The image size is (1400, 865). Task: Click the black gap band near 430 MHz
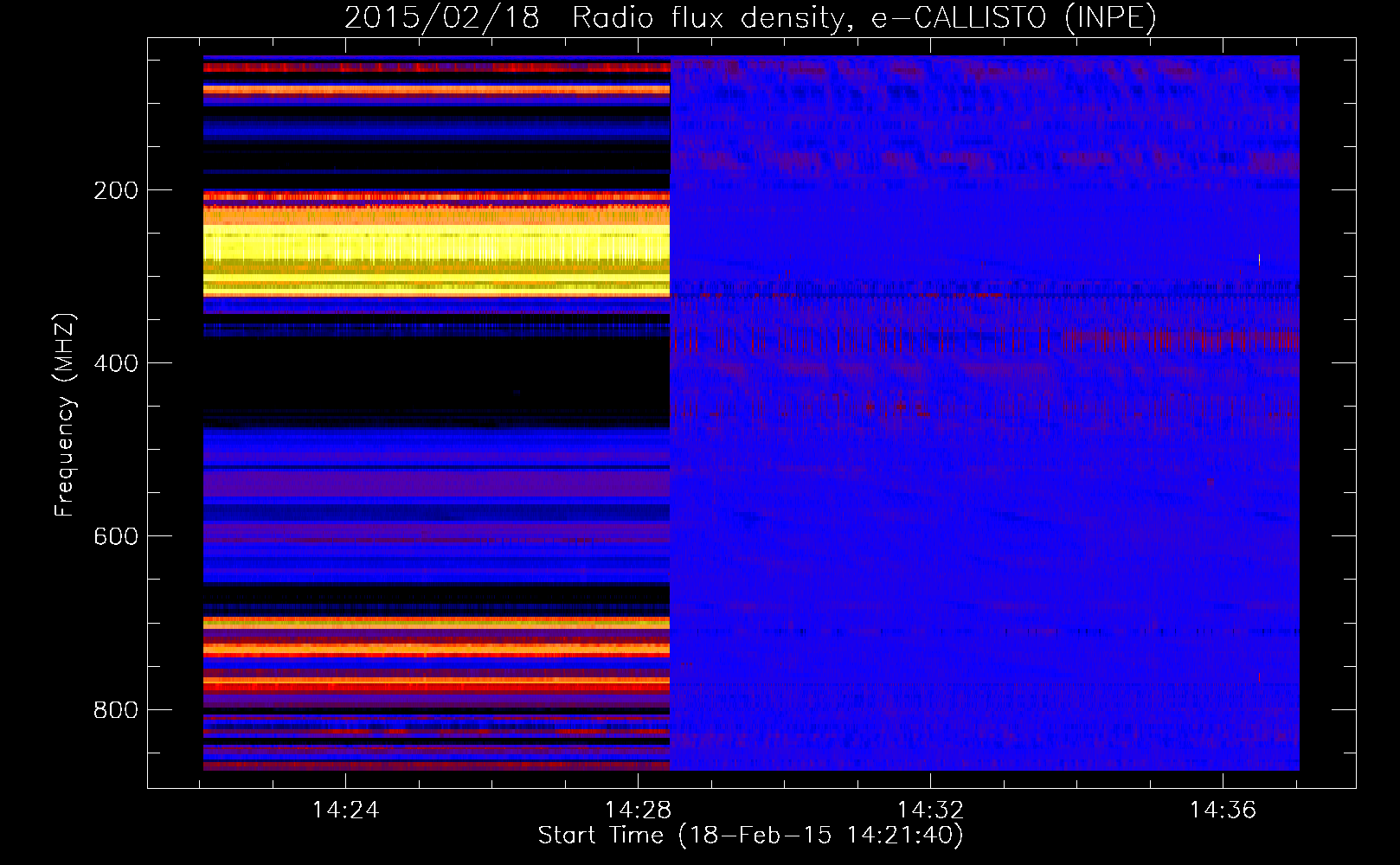[436, 375]
